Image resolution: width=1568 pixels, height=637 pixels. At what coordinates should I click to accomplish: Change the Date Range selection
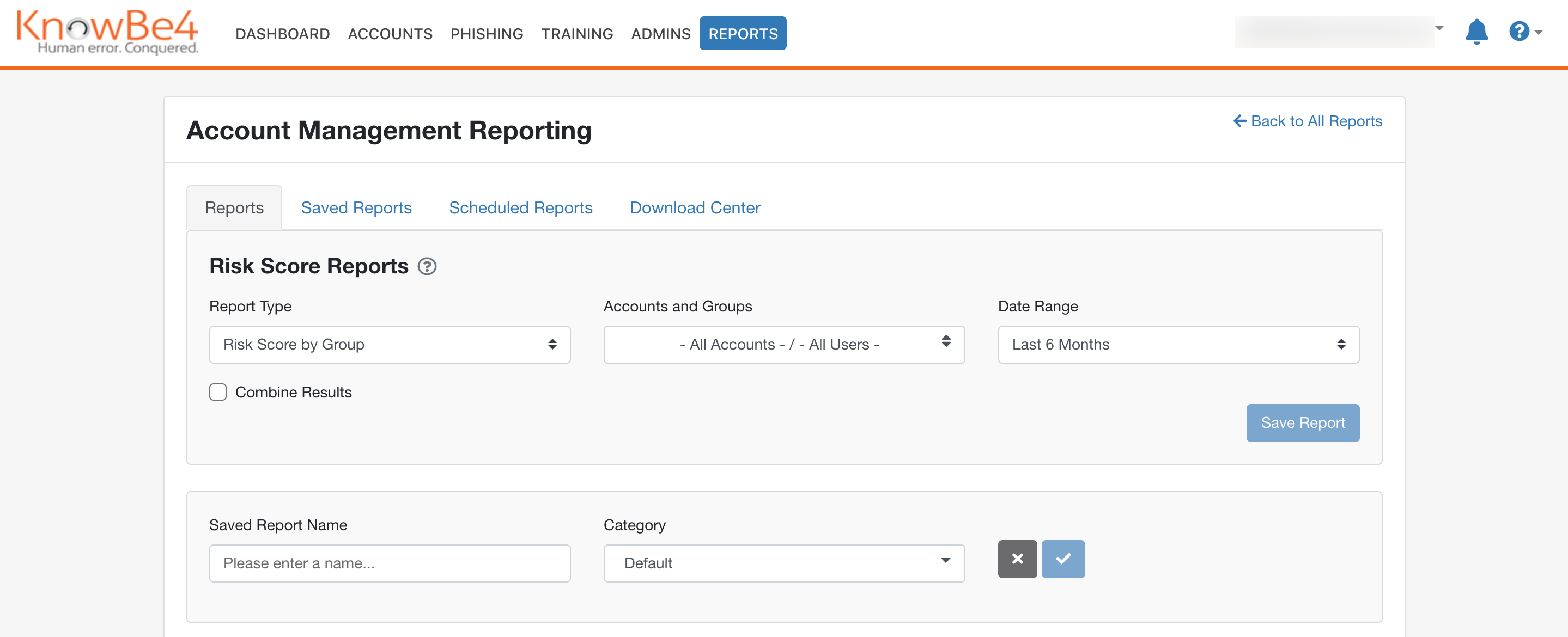pos(1177,344)
